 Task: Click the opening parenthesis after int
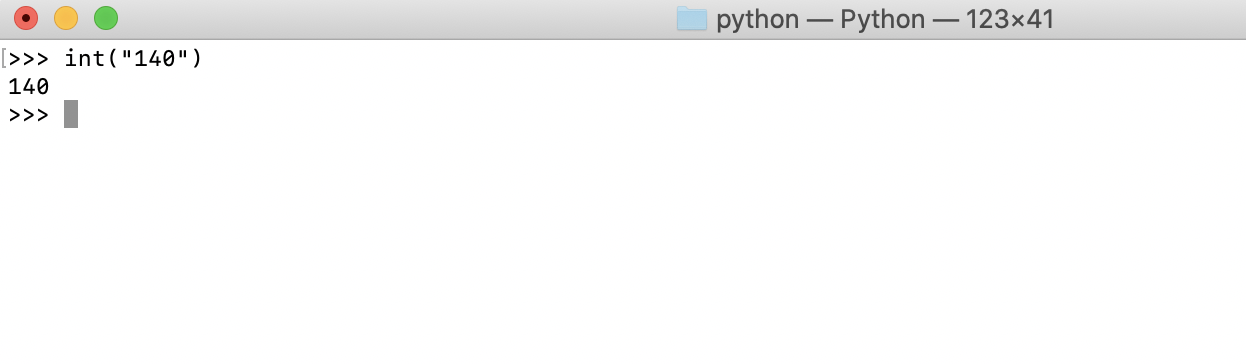pos(113,58)
